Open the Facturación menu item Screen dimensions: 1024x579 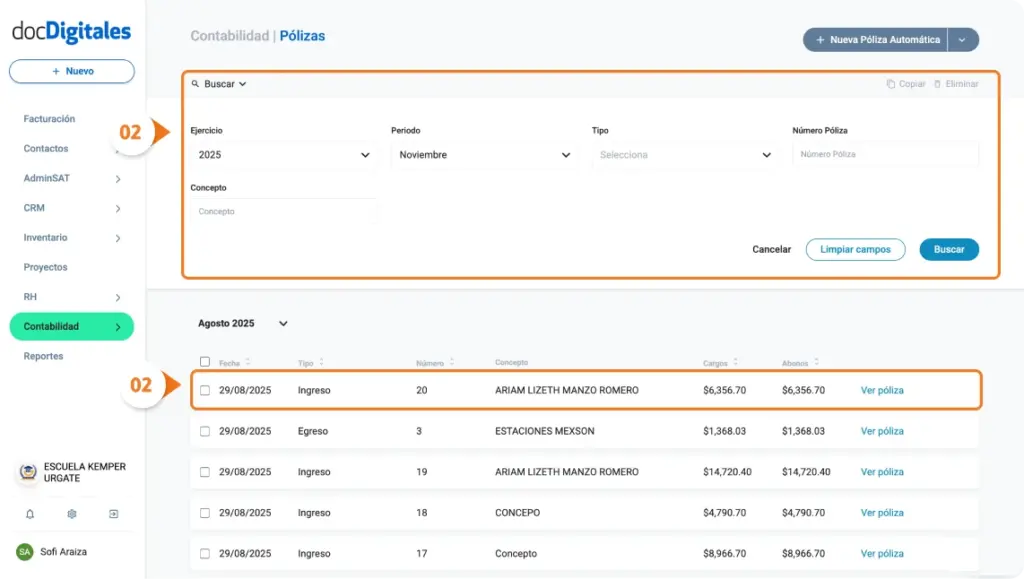(49, 118)
